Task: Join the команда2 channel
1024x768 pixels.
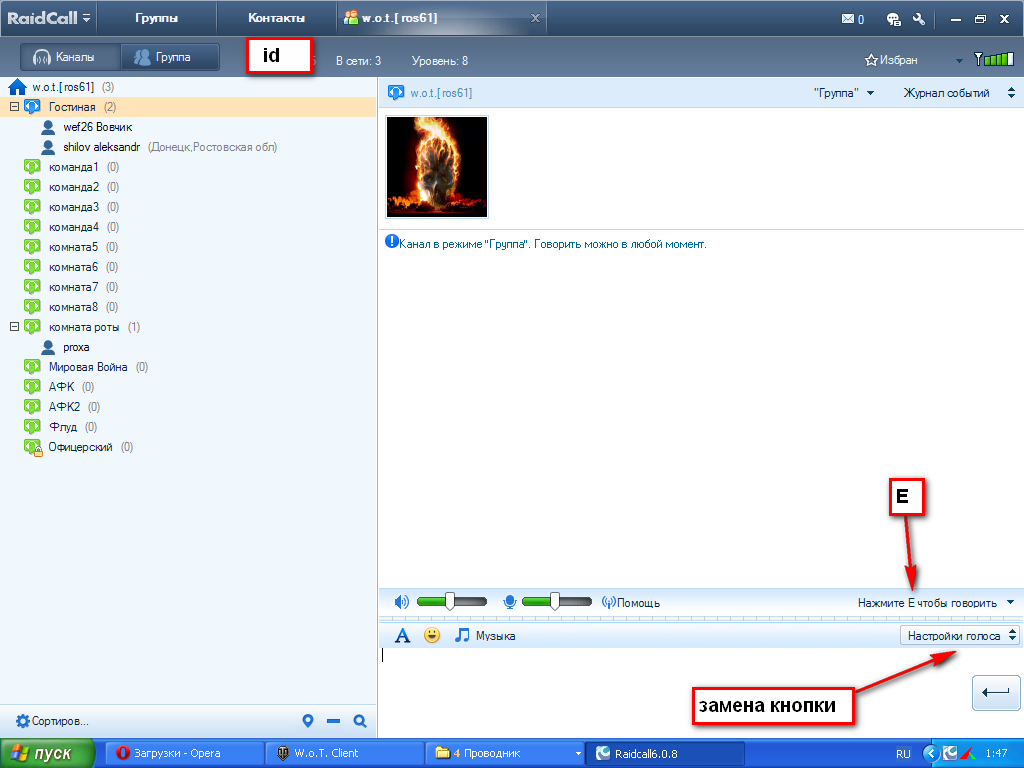Action: [x=73, y=187]
